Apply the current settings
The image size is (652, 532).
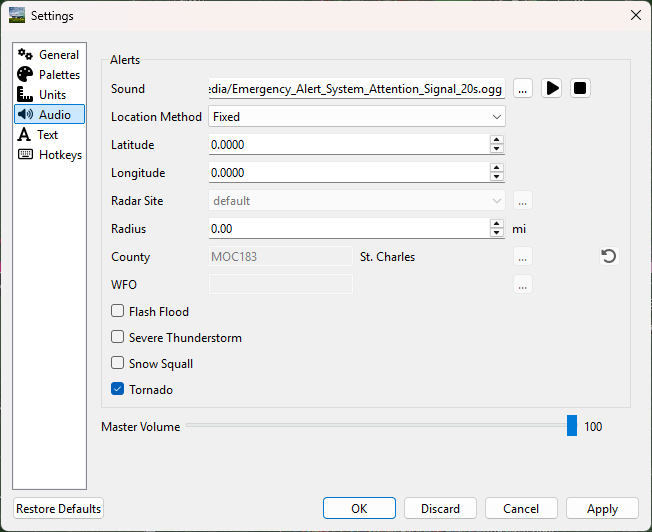(x=602, y=508)
